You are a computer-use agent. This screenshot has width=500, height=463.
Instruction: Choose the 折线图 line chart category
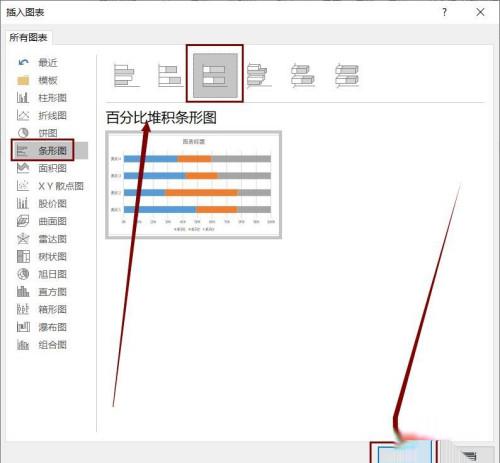coord(42,115)
